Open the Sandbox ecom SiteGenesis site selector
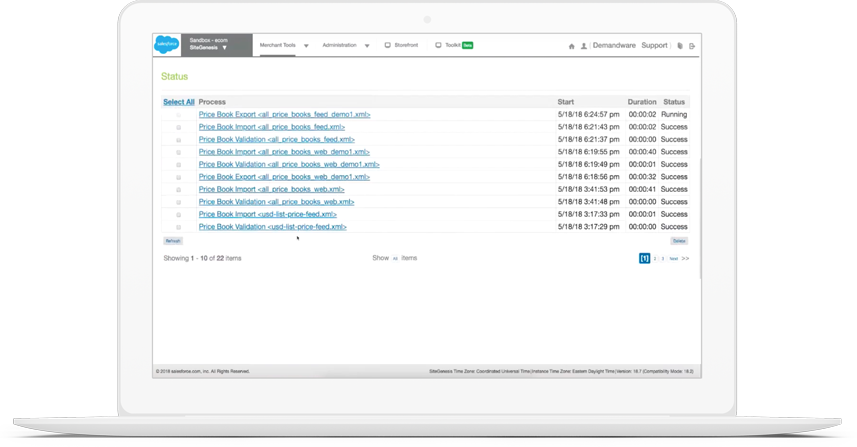This screenshot has width=857, height=447. (216, 44)
